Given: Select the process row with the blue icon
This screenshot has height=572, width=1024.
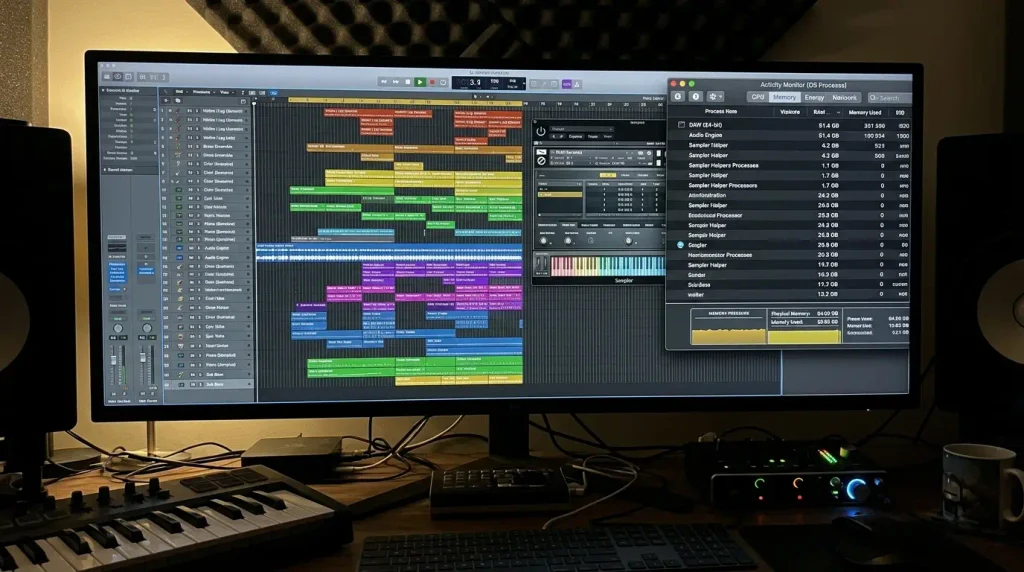Looking at the screenshot, I should (789, 245).
